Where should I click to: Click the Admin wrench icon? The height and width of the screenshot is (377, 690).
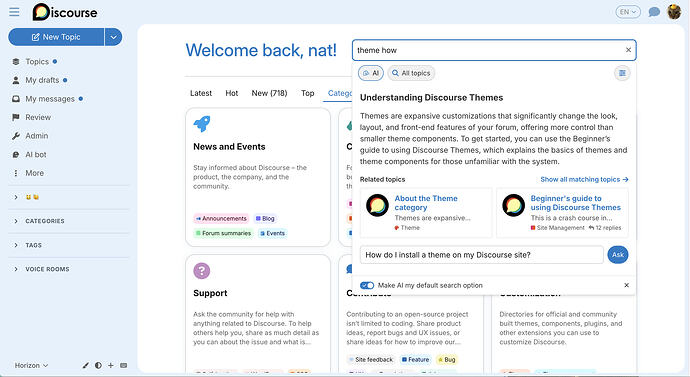click(16, 136)
